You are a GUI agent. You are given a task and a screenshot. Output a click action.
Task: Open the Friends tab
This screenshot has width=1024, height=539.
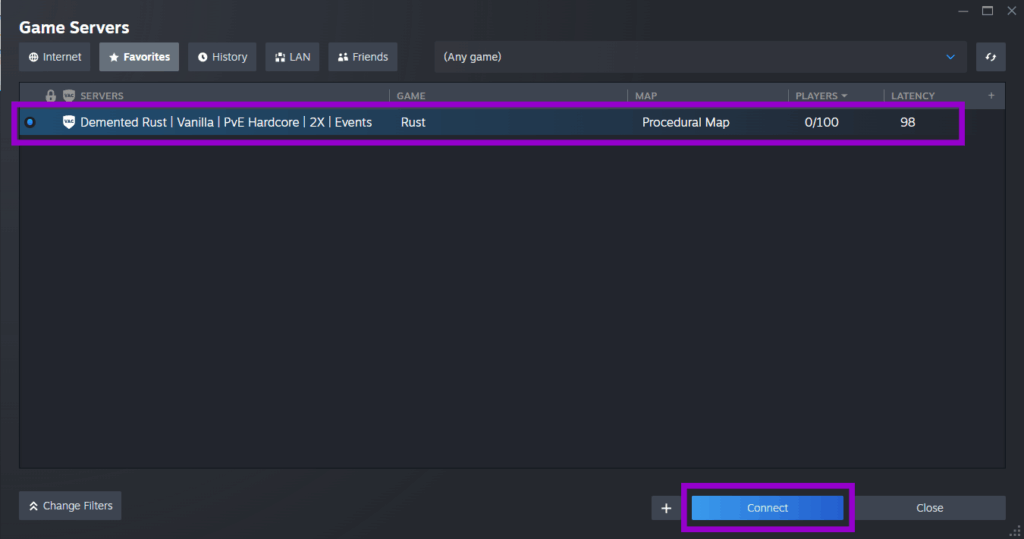[362, 57]
